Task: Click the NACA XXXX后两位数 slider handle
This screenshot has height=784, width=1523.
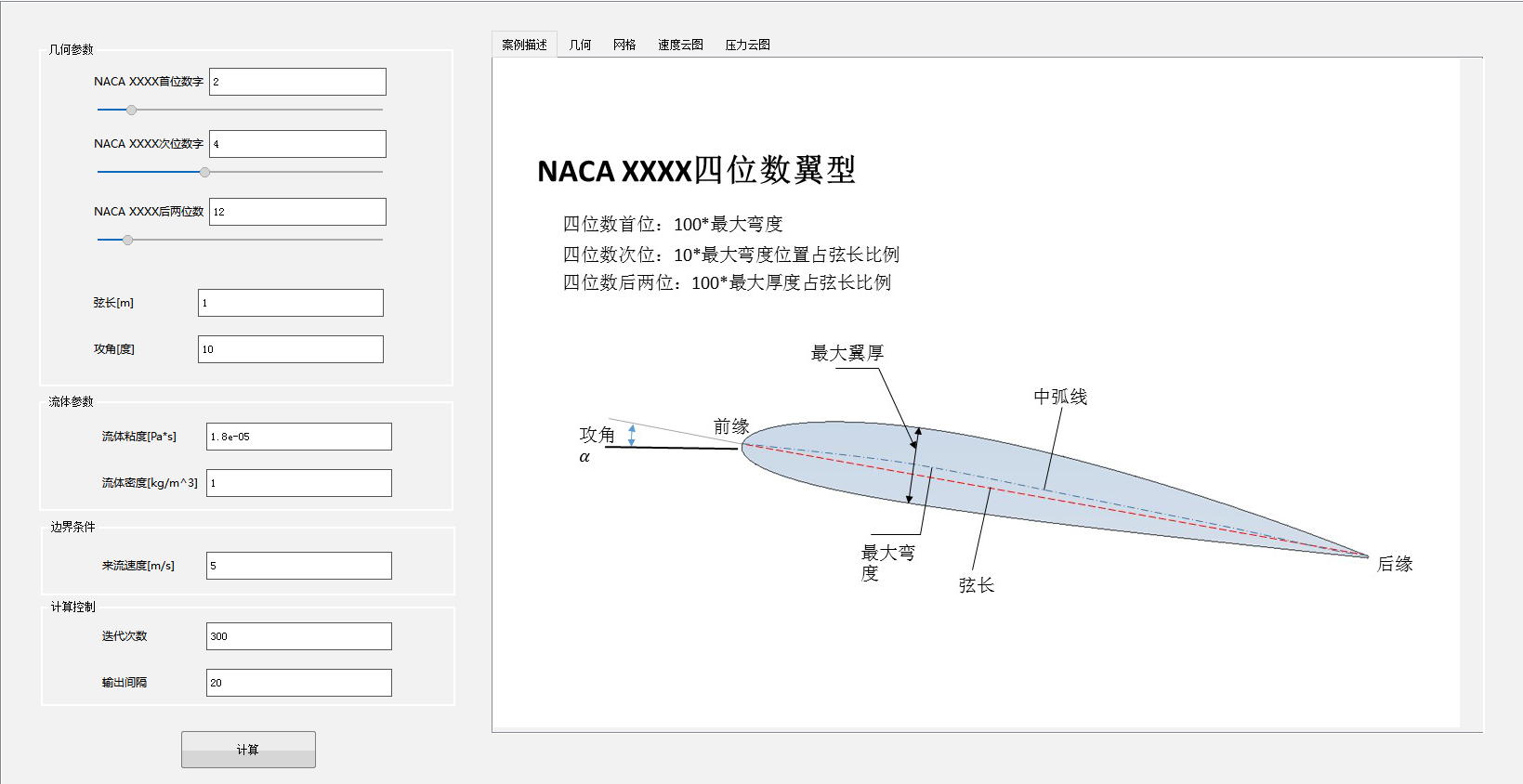Action: click(128, 240)
